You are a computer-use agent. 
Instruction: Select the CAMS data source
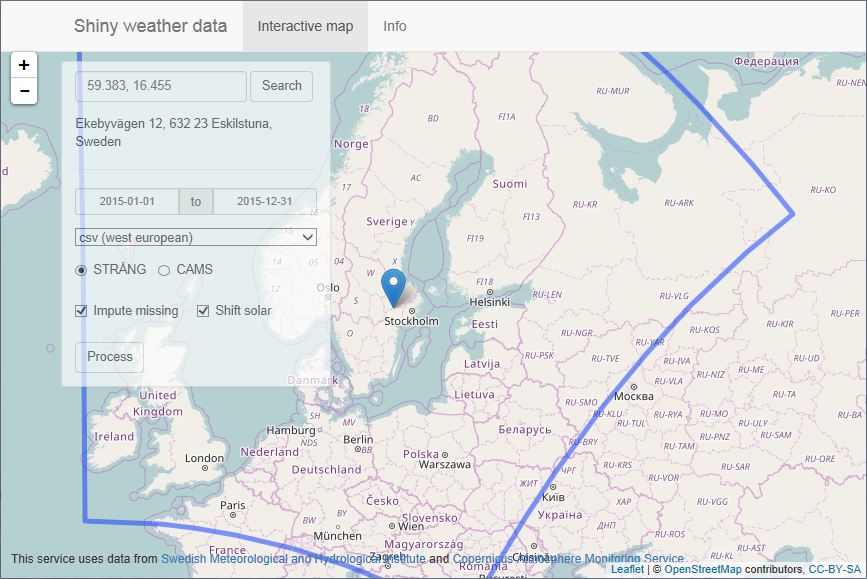point(164,270)
